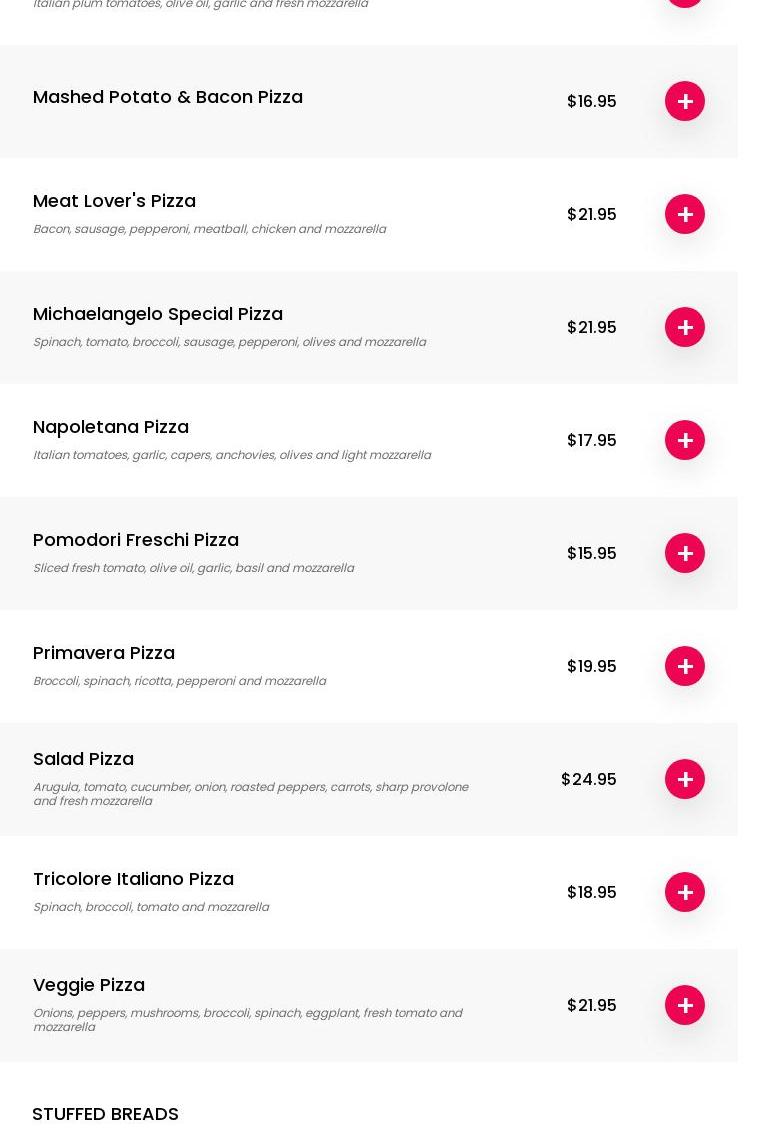
Task: Select the Primavera Pizza heading
Action: coord(104,653)
